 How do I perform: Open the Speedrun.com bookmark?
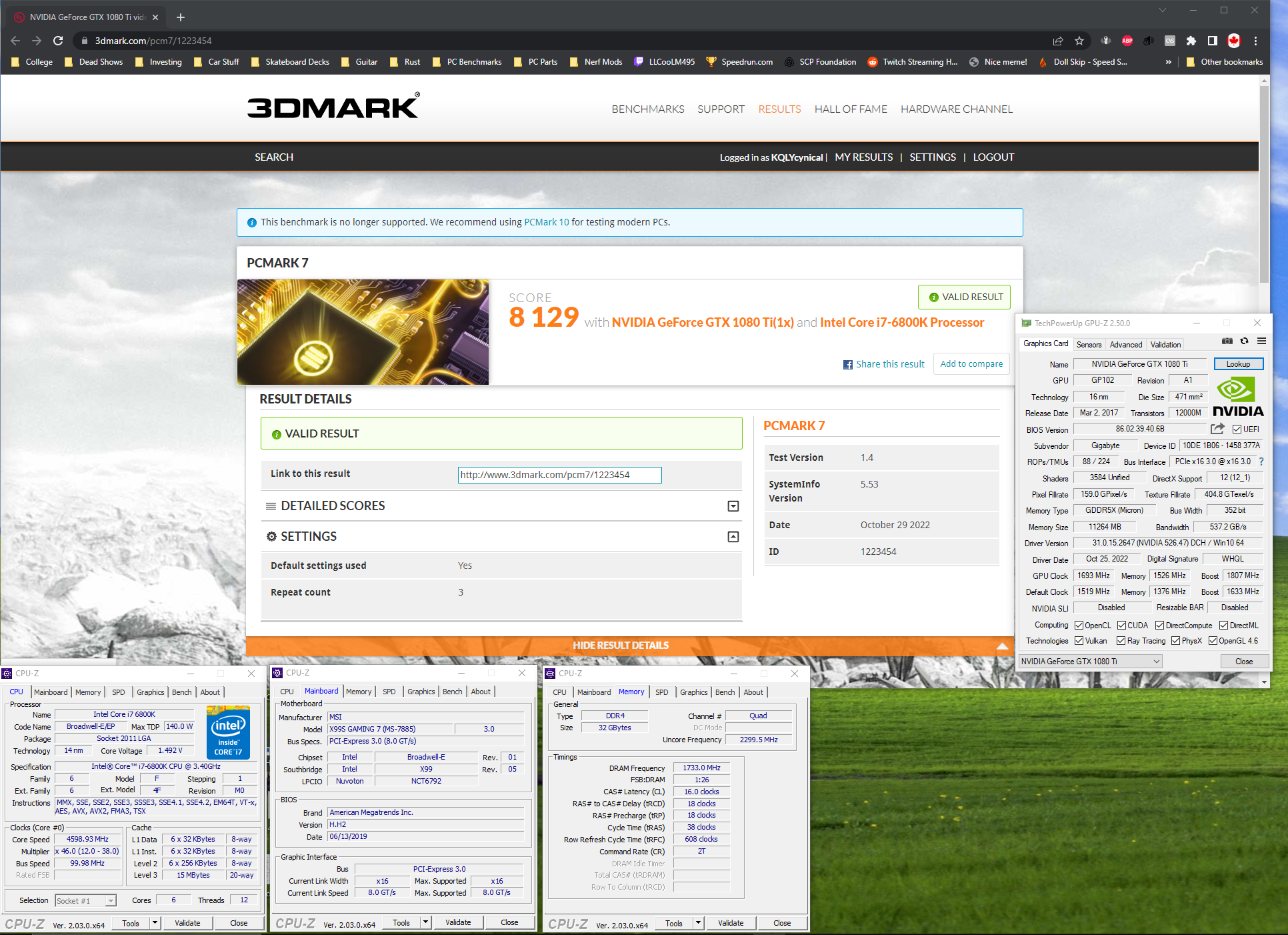click(739, 62)
